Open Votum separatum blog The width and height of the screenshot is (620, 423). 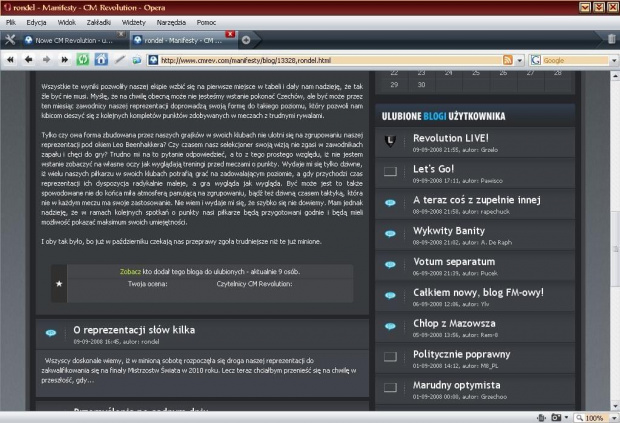[x=454, y=261]
